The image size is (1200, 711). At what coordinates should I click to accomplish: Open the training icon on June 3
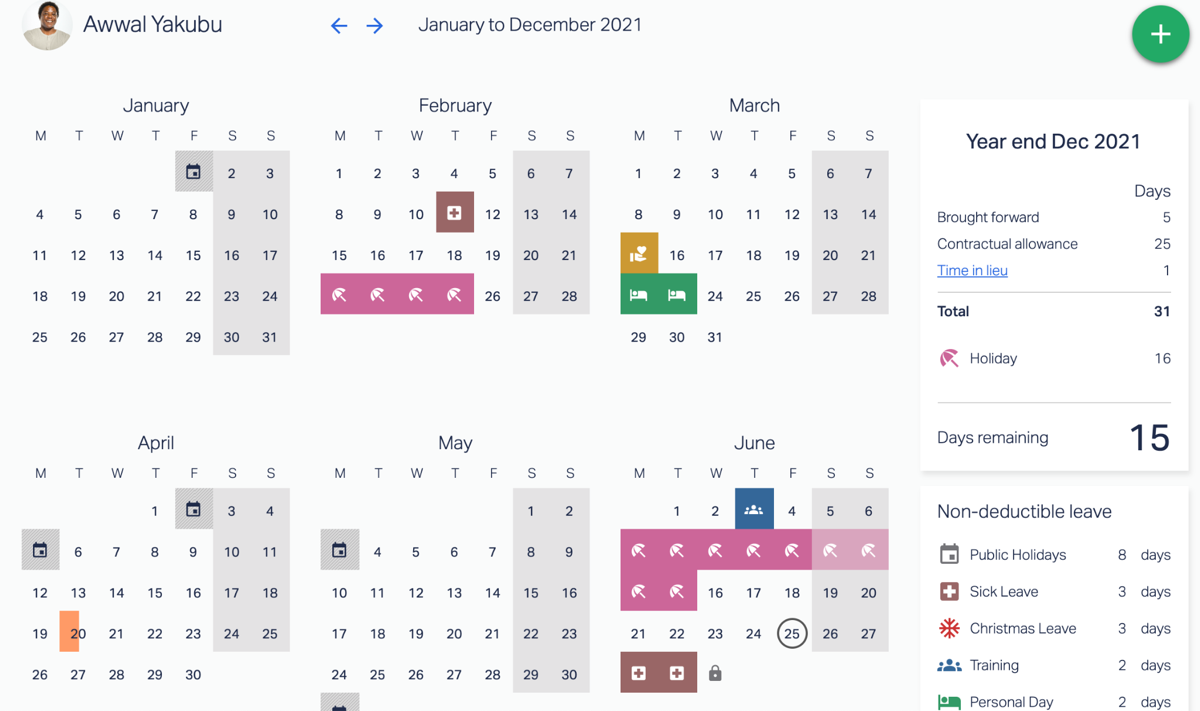coord(754,510)
